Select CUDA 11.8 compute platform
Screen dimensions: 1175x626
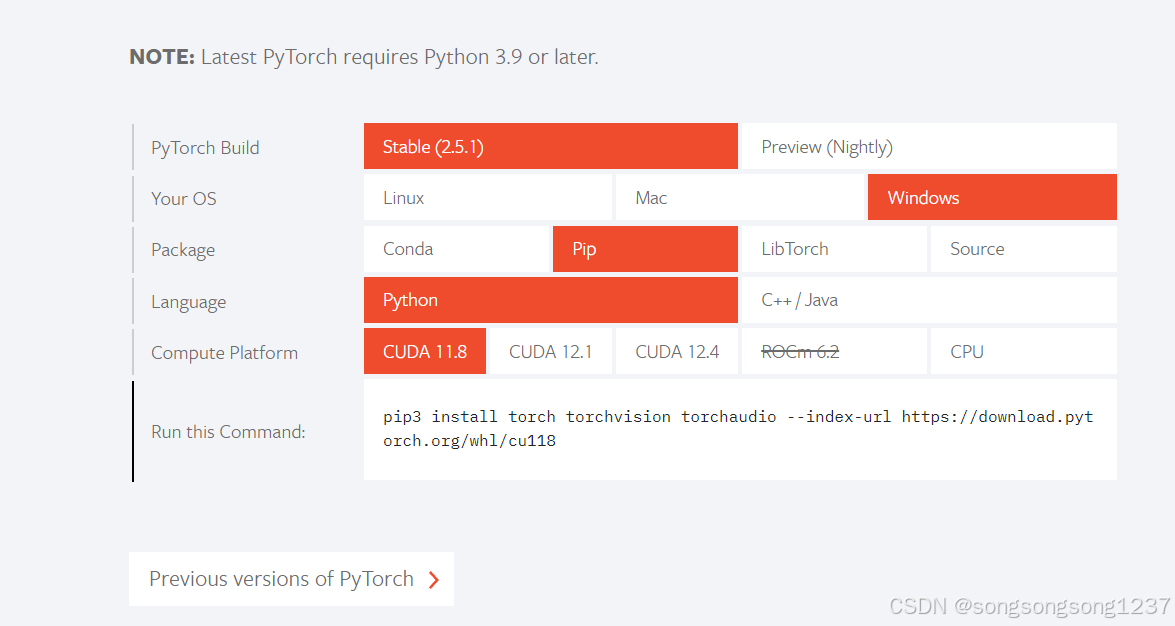pyautogui.click(x=424, y=351)
